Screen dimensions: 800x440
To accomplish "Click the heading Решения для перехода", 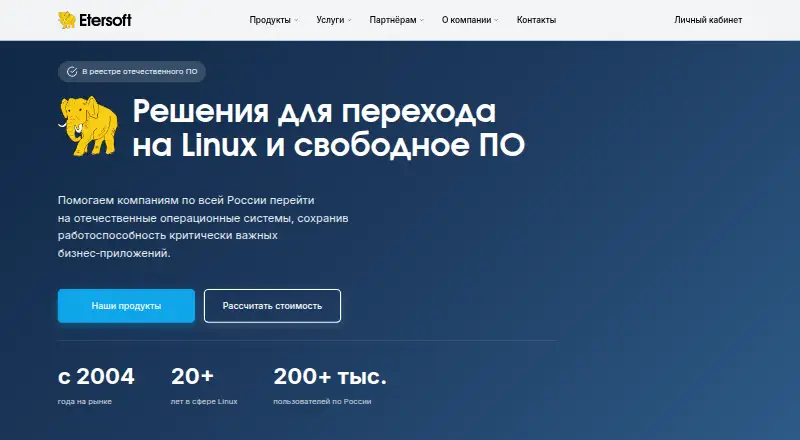I will point(314,111).
